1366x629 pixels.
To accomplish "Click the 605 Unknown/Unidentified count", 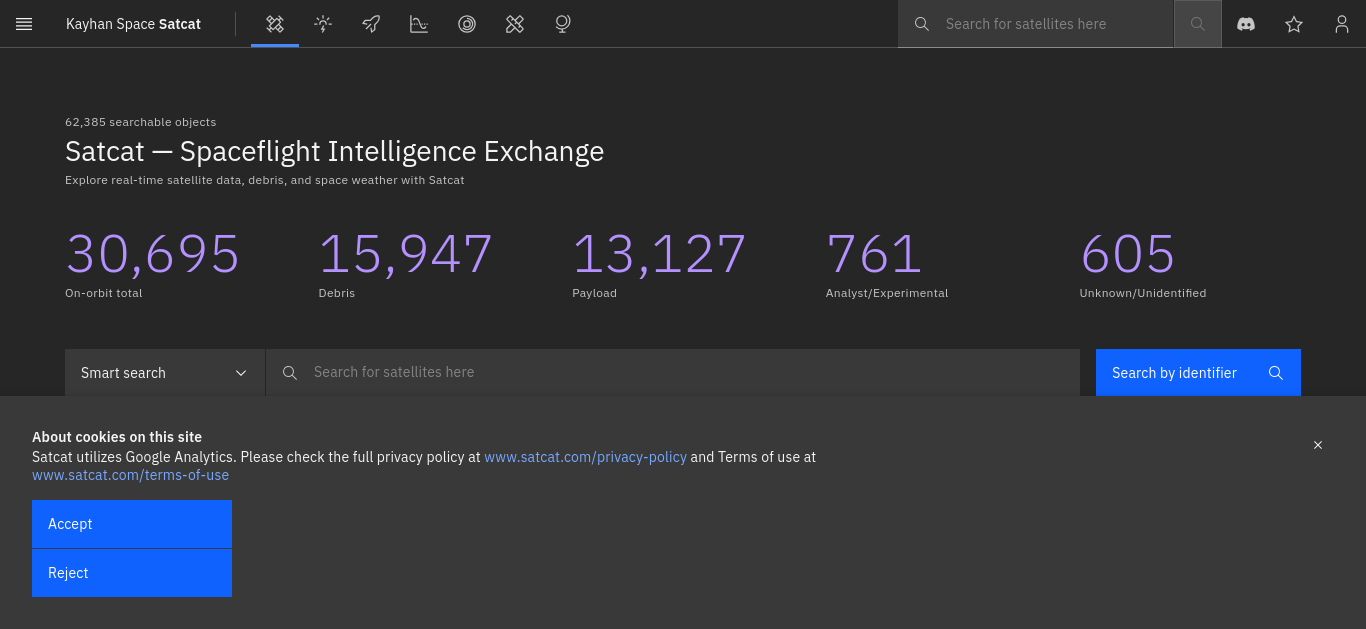I will [x=1128, y=254].
